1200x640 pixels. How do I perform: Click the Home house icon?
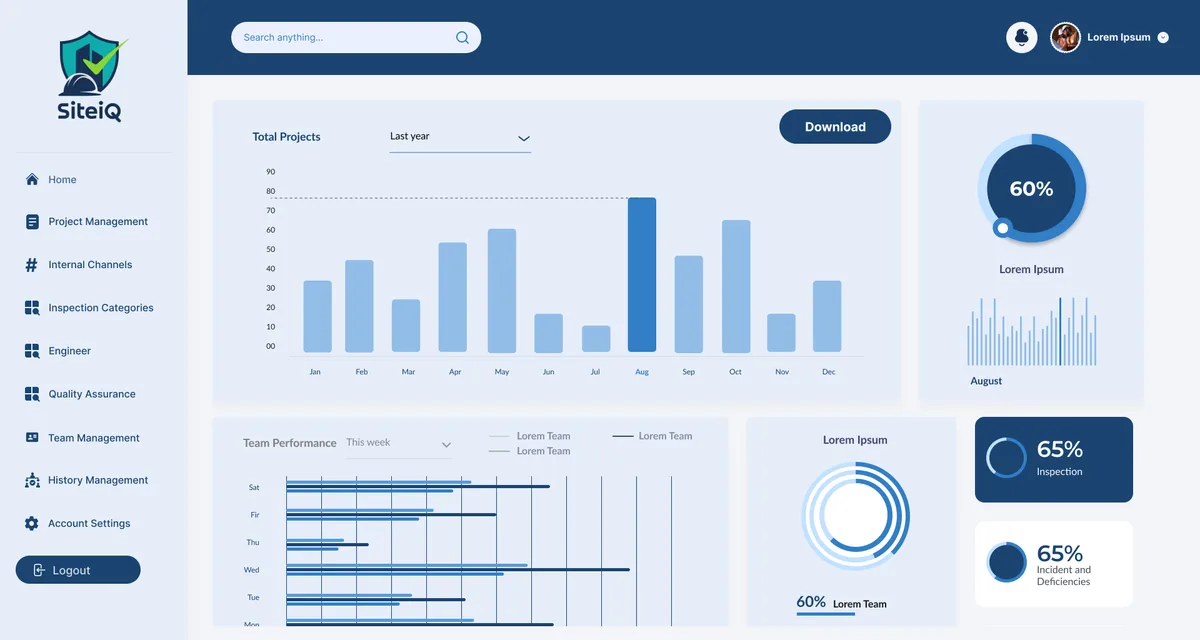tap(32, 180)
